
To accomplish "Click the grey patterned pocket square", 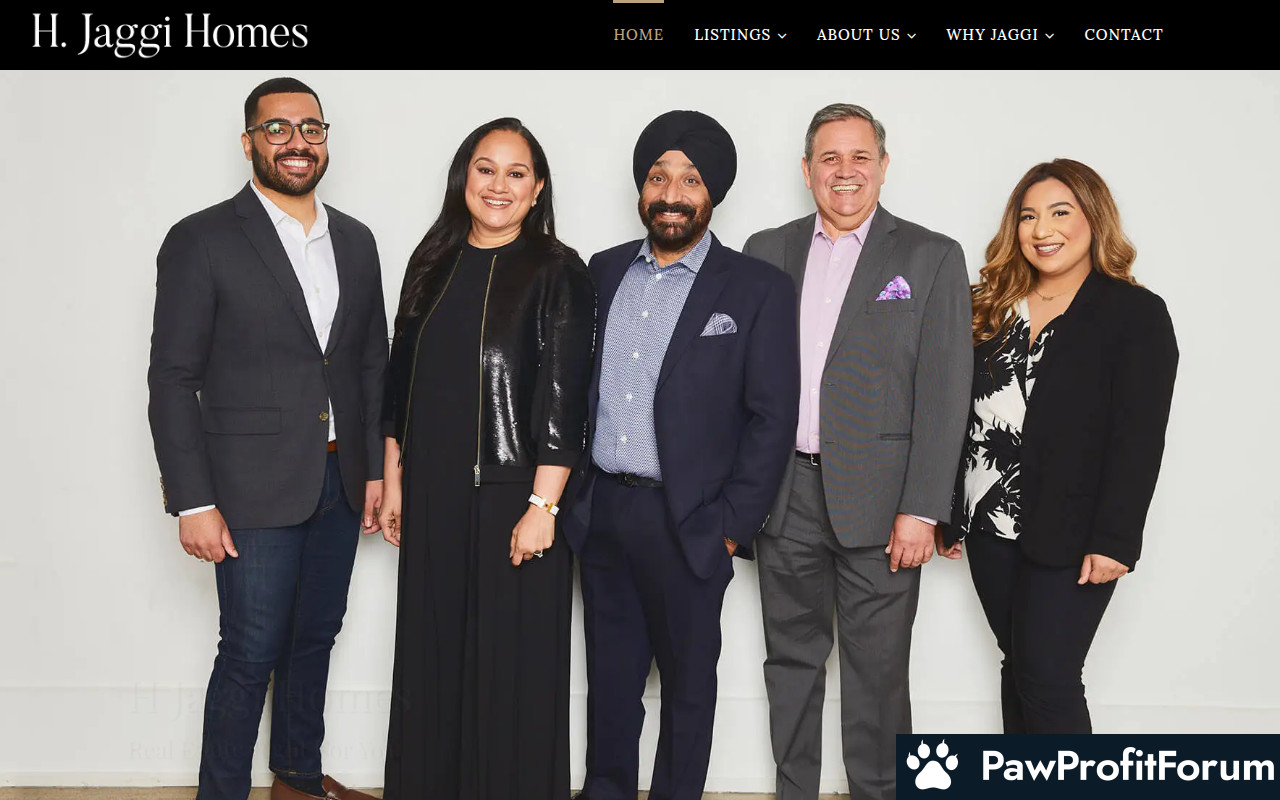I will pos(719,324).
